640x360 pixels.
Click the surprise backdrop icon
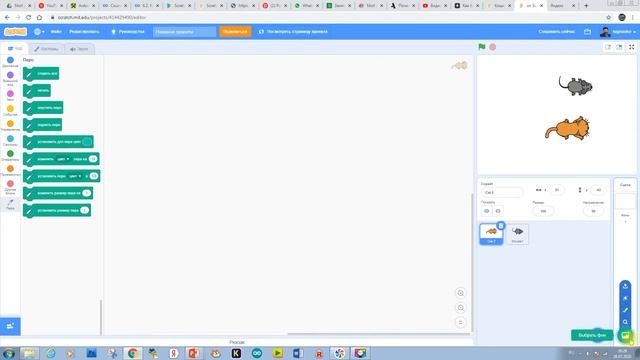[x=625, y=298]
